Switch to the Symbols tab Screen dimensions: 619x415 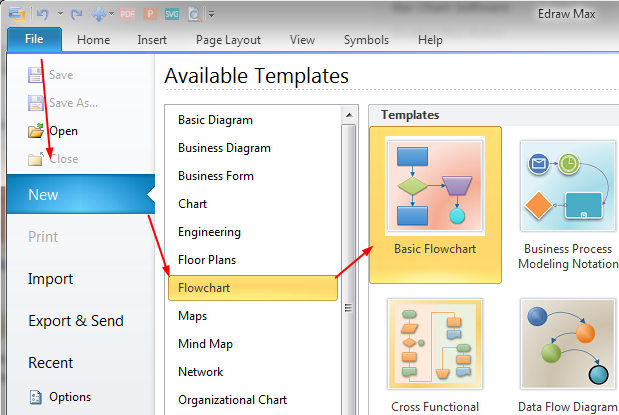(366, 40)
